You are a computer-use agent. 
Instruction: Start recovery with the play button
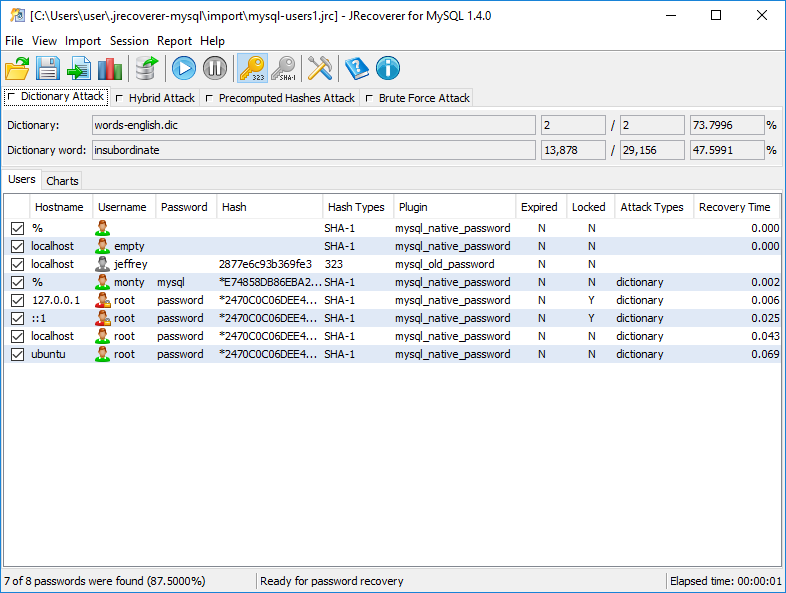tap(183, 68)
